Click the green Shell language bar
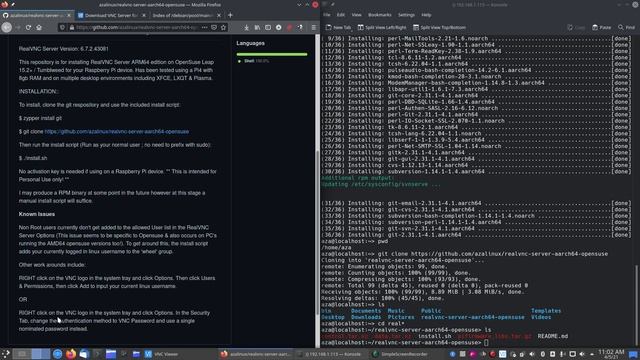640x360 pixels. coord(272,54)
